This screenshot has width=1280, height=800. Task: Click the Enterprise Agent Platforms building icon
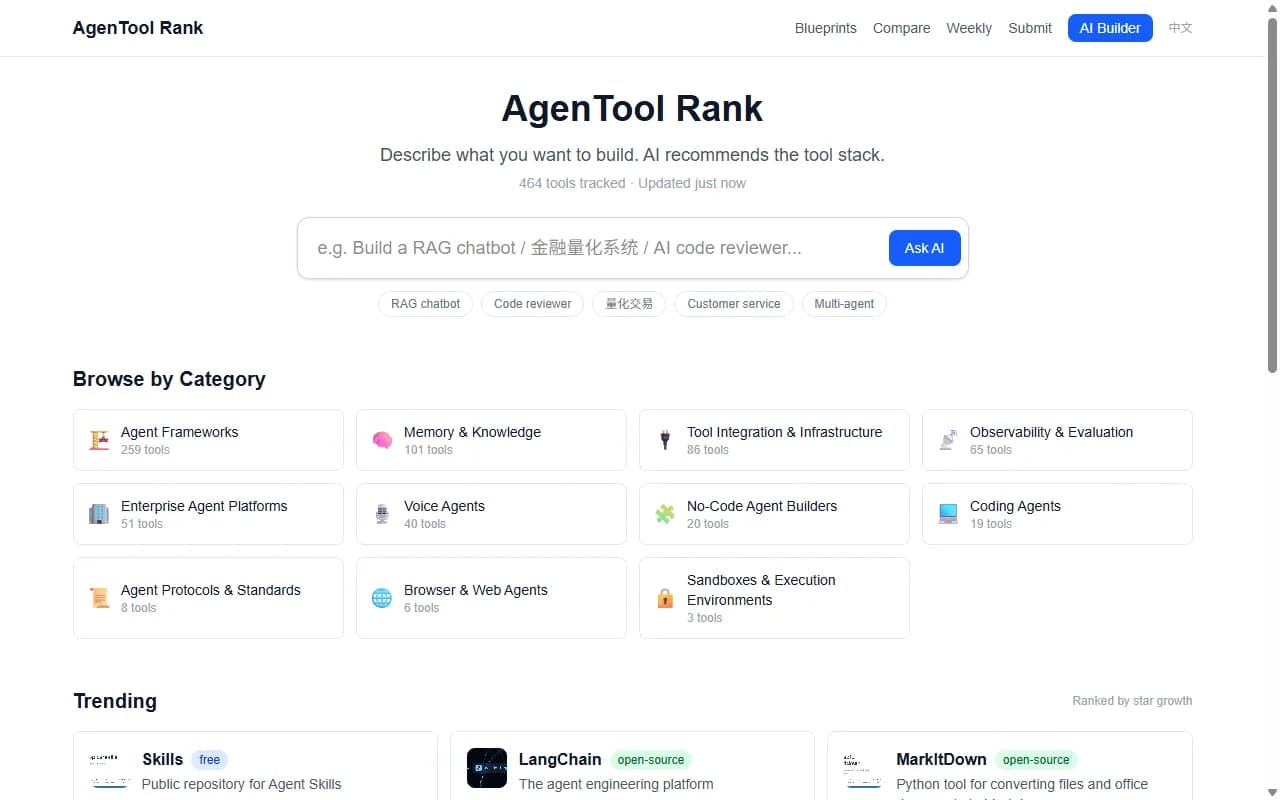tap(99, 514)
